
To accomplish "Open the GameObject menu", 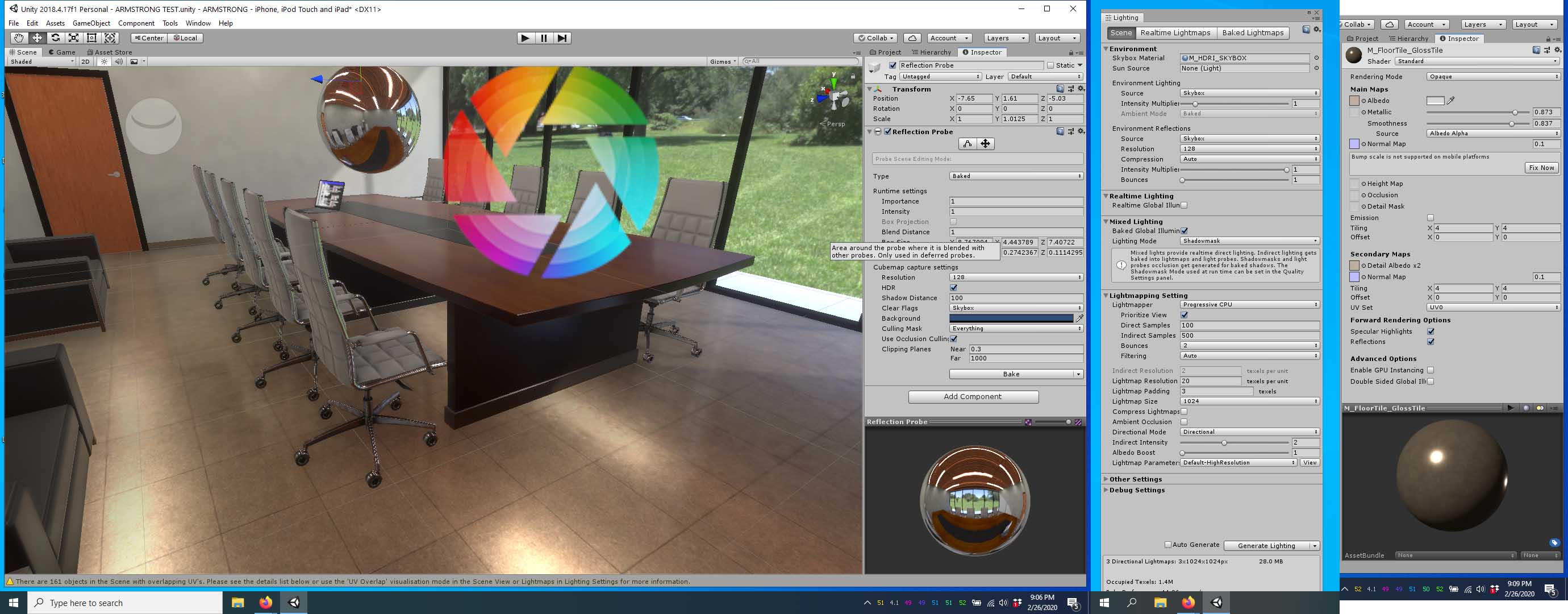I will point(91,23).
